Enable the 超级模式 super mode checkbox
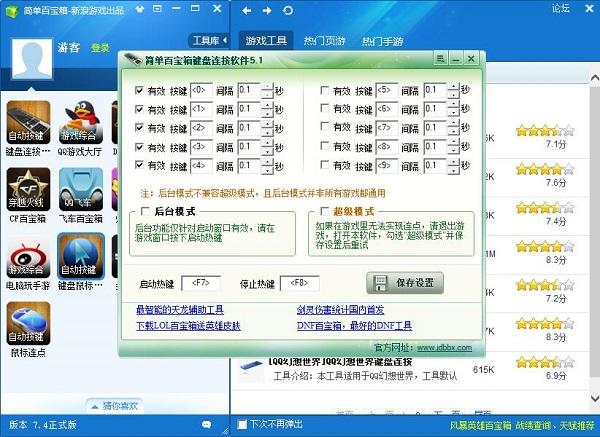This screenshot has height=437, width=600. point(322,212)
